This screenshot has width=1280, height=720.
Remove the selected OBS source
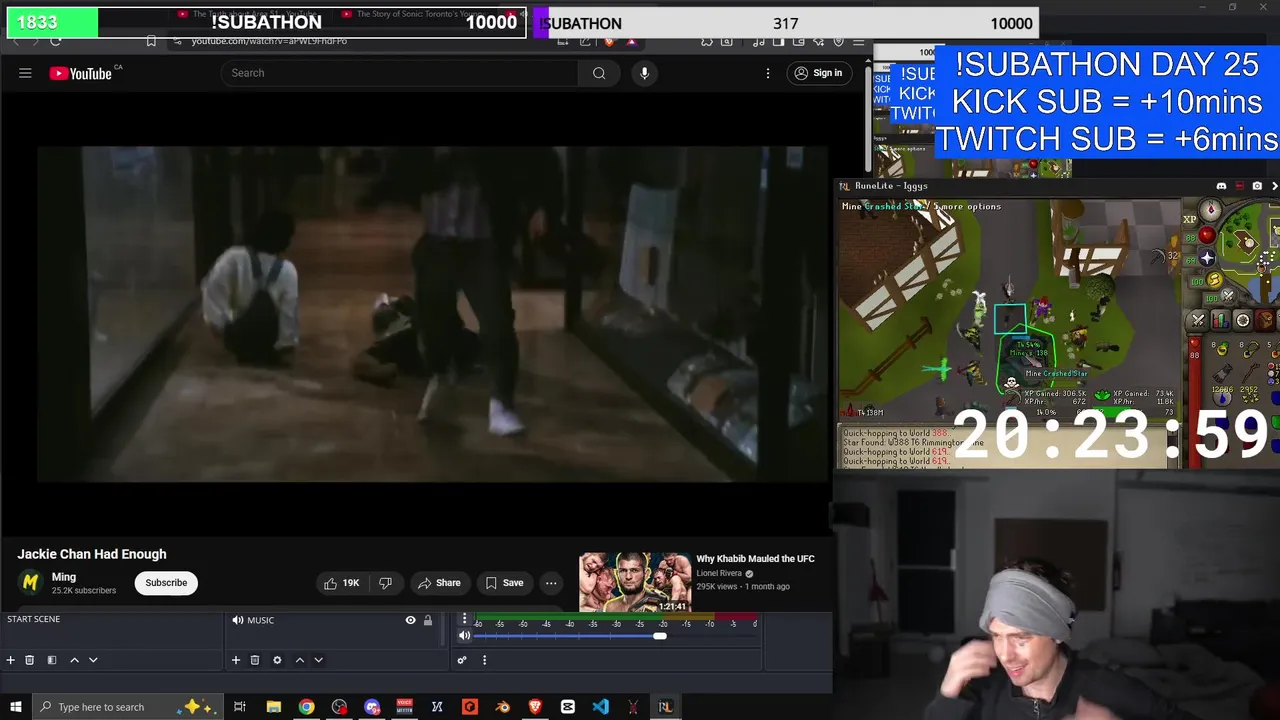[x=255, y=660]
